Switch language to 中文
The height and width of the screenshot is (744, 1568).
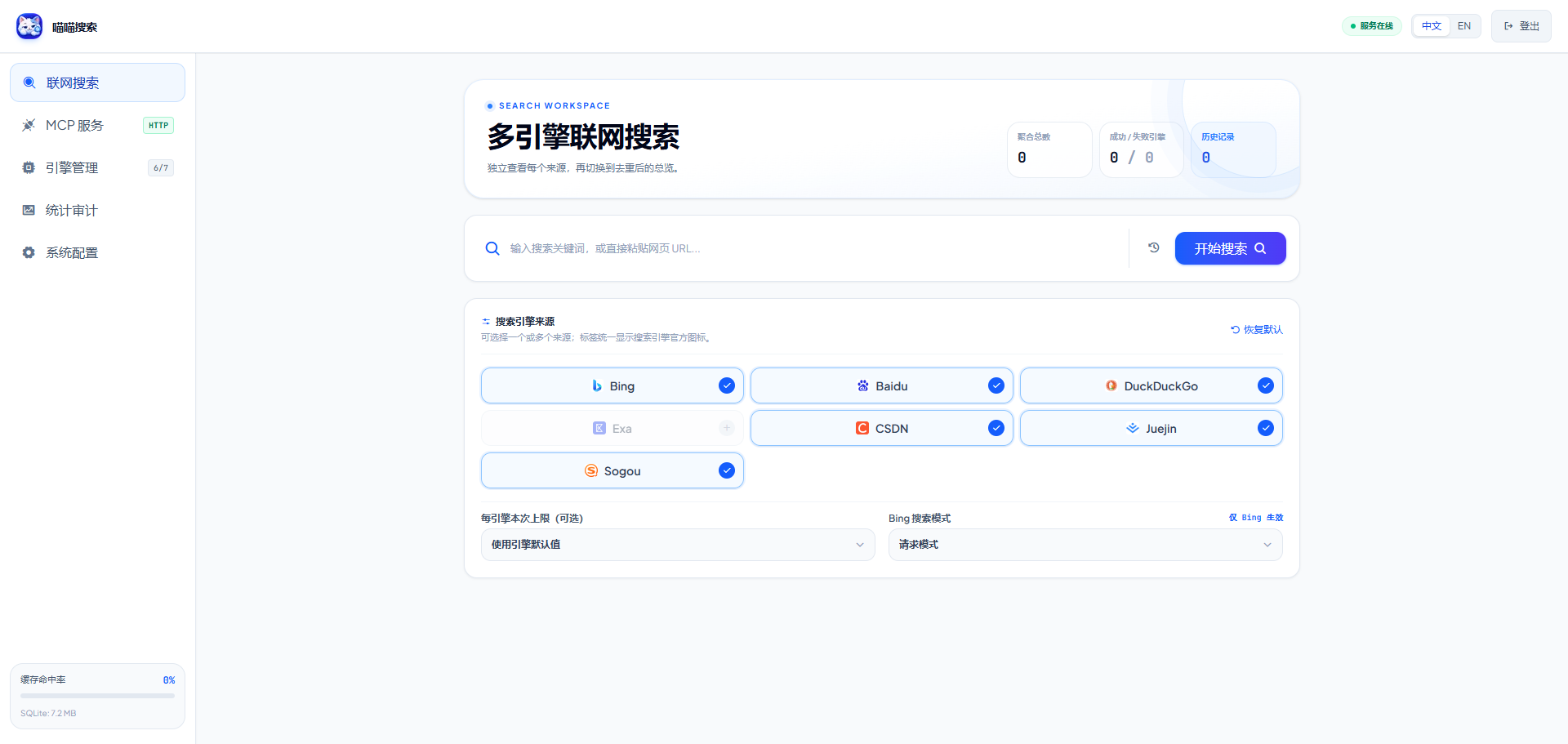1432,26
